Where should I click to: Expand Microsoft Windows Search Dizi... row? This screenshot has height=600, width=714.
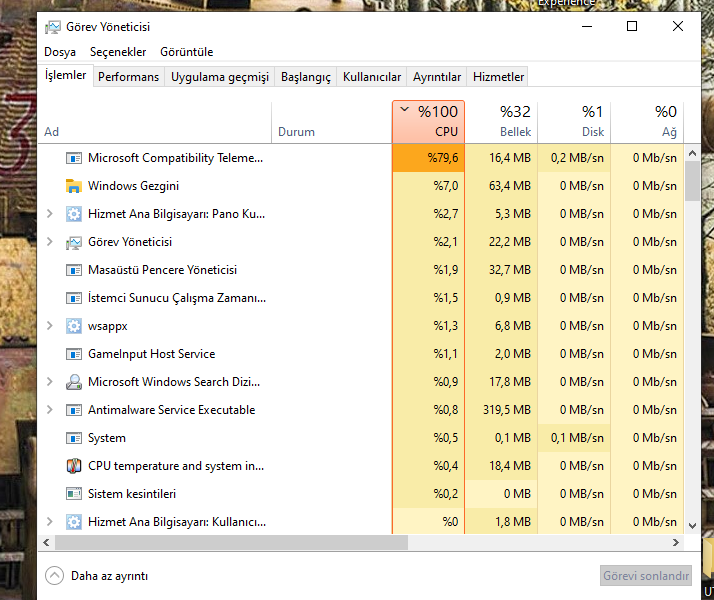point(50,381)
